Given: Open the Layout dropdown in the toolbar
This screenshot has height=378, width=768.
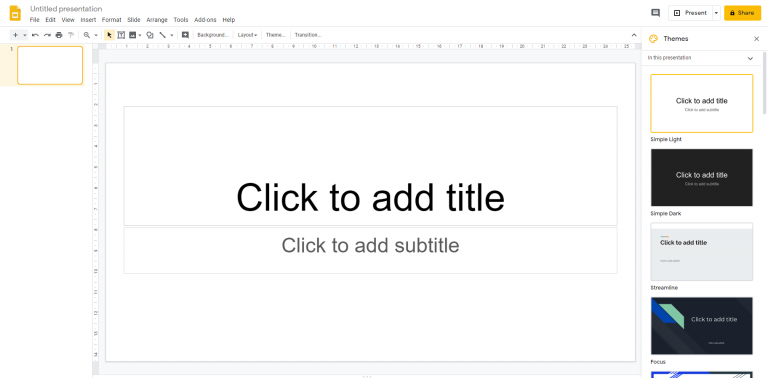Looking at the screenshot, I should [247, 35].
